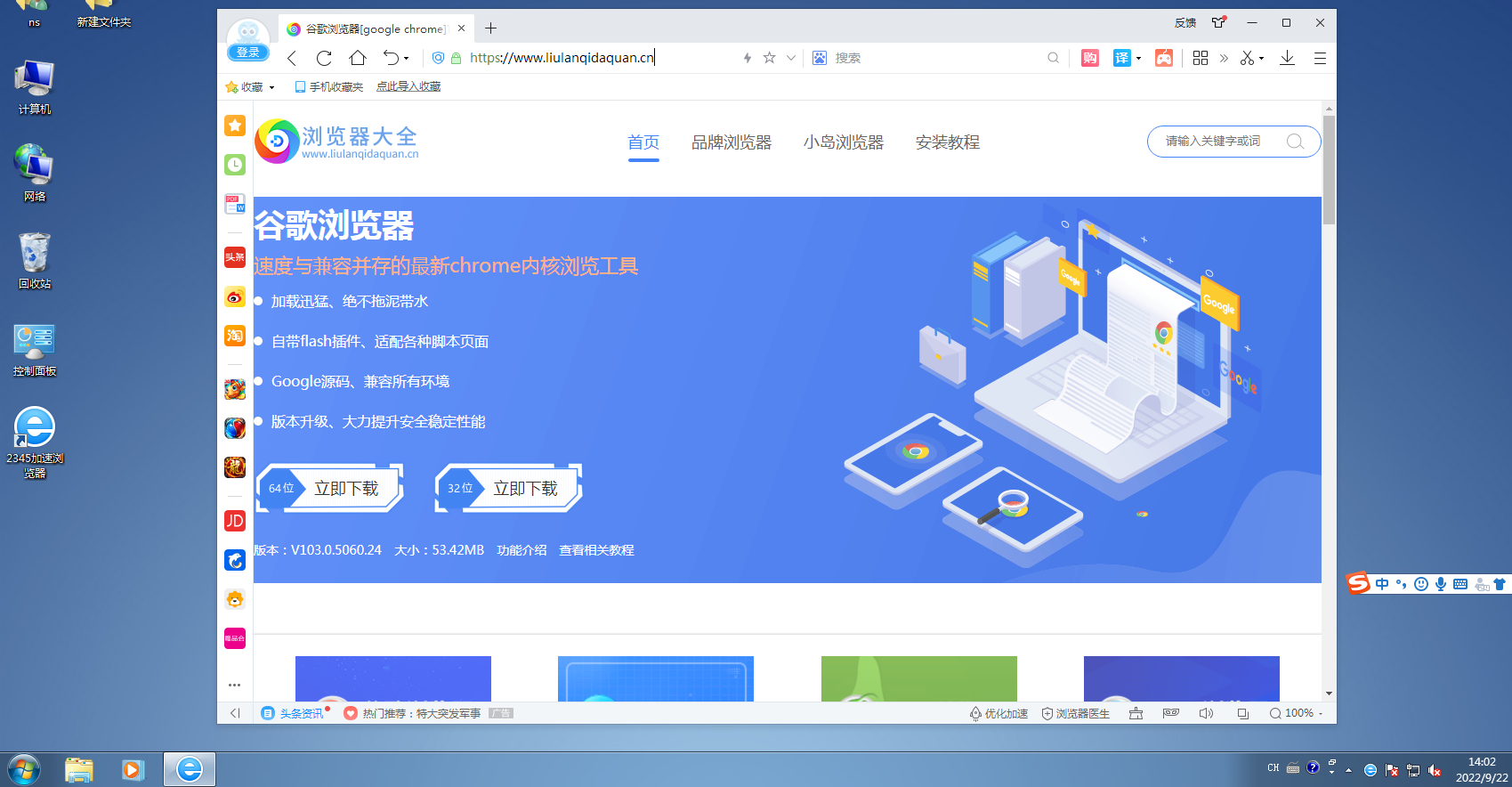
Task: Open the taskbar file explorer icon
Action: [79, 769]
